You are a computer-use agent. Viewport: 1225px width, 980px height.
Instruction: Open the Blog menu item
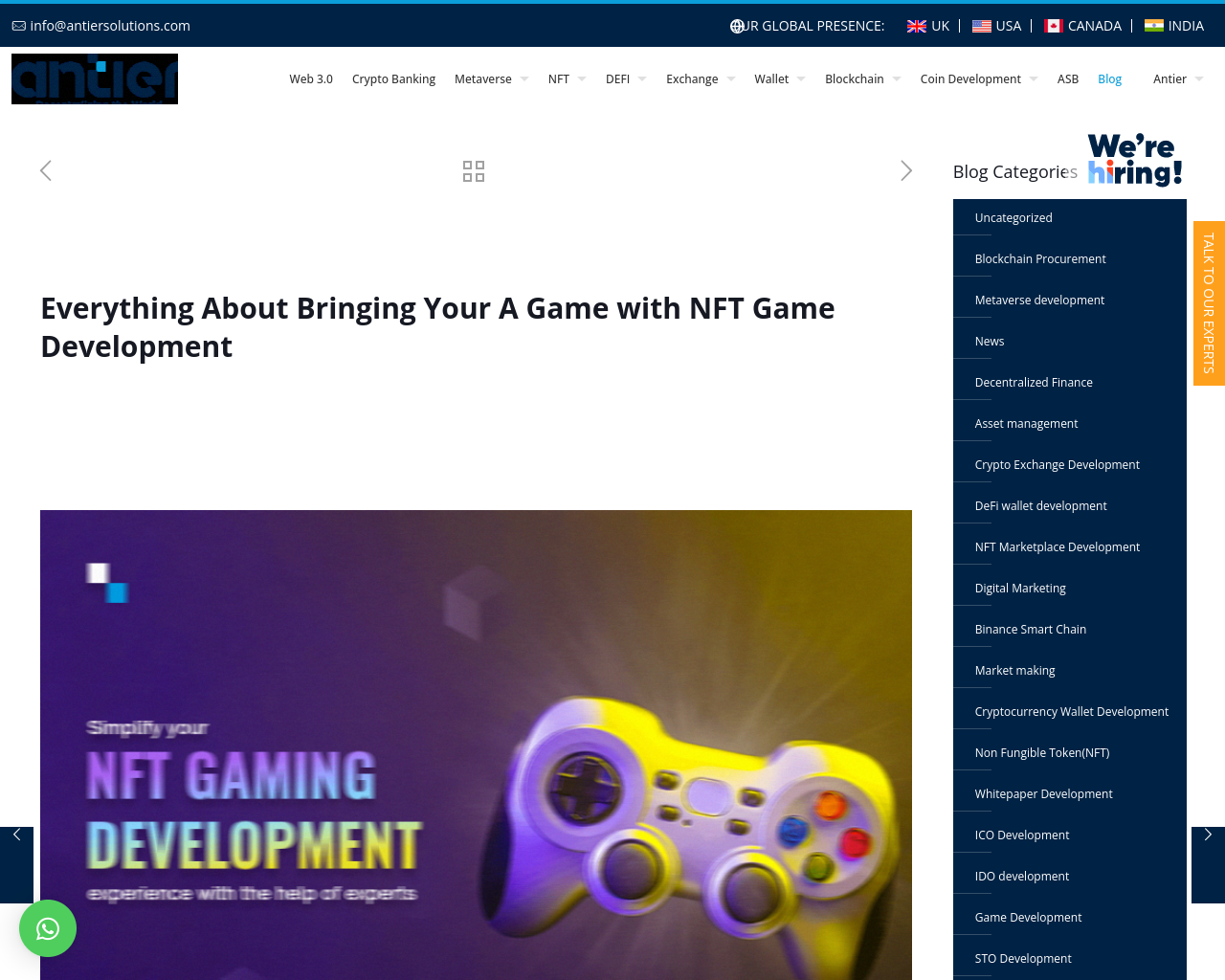(1109, 79)
